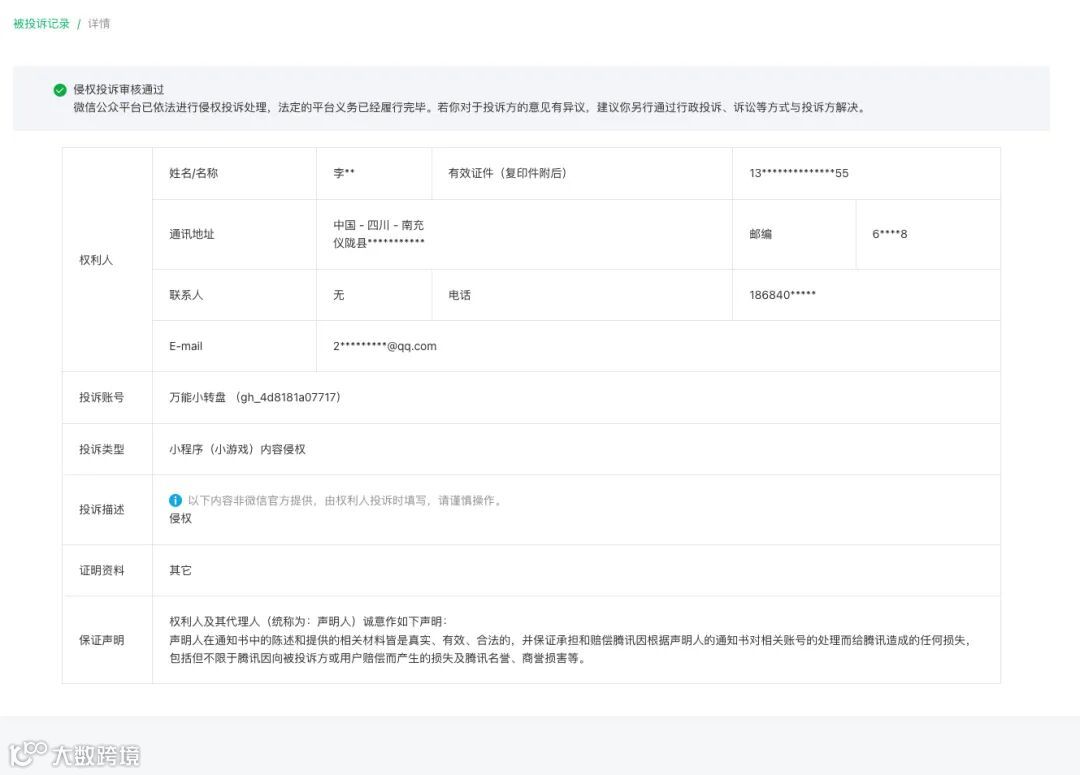Click the 投诉描述 row header
1080x775 pixels.
tap(107, 510)
